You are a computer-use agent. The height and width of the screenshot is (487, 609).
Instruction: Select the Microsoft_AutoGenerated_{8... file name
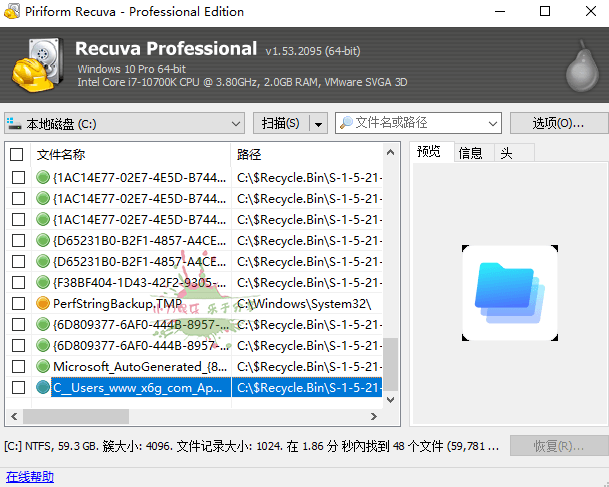(x=140, y=366)
